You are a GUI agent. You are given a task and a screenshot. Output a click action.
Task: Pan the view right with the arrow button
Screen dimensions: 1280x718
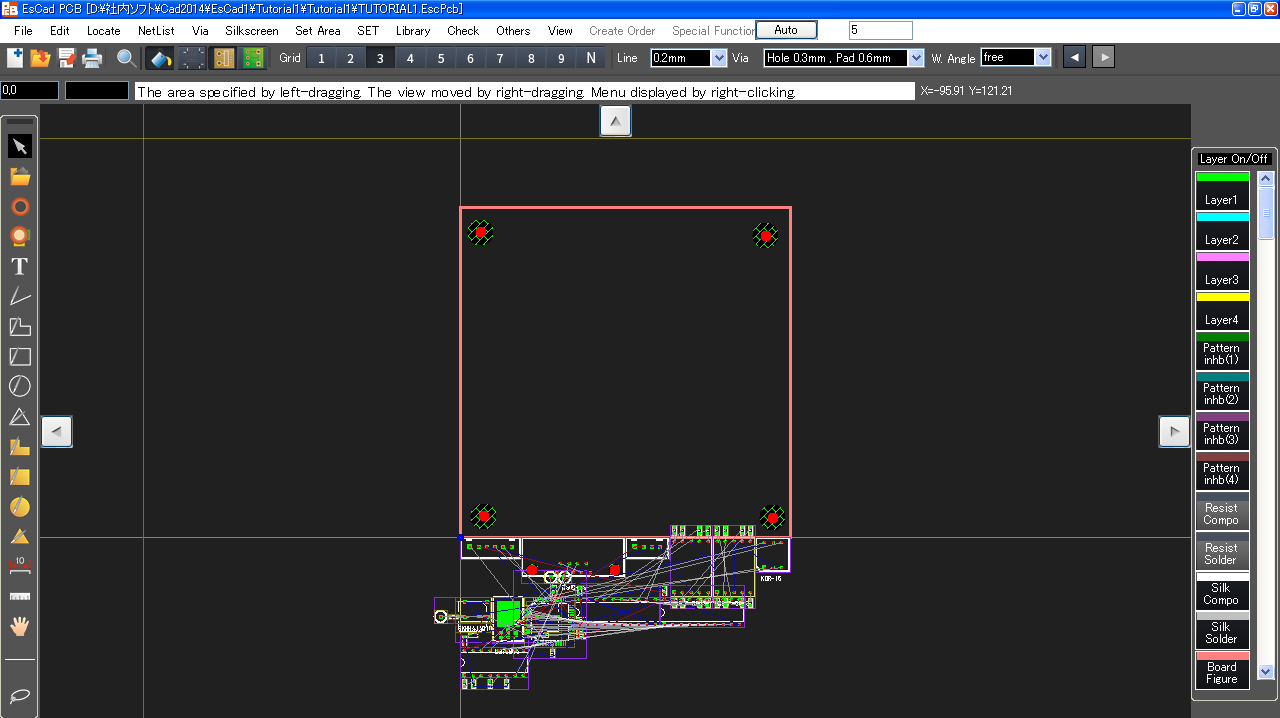(x=1174, y=431)
